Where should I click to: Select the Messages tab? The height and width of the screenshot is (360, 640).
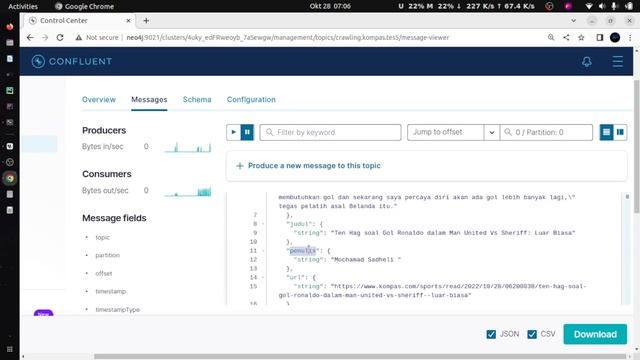pyautogui.click(x=149, y=100)
